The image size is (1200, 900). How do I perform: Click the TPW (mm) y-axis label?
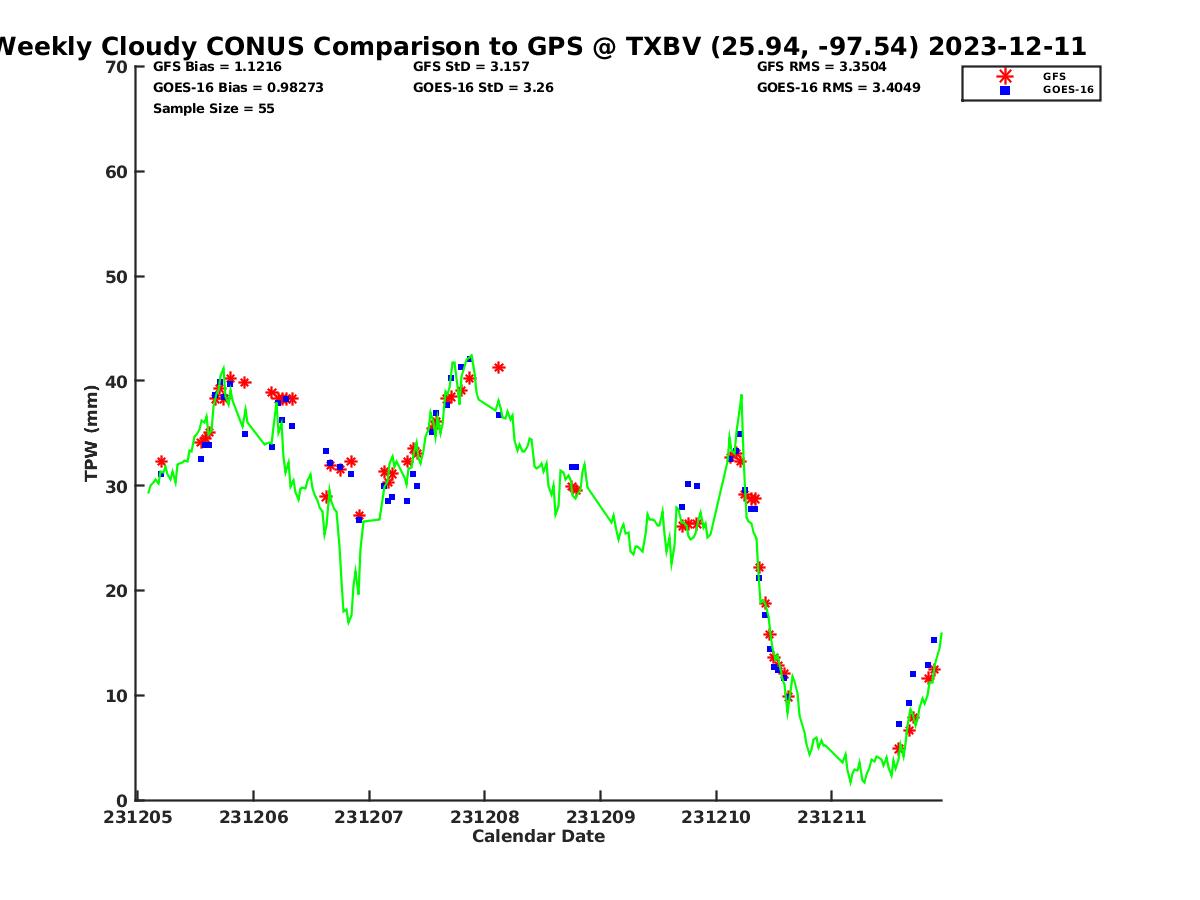coord(92,433)
